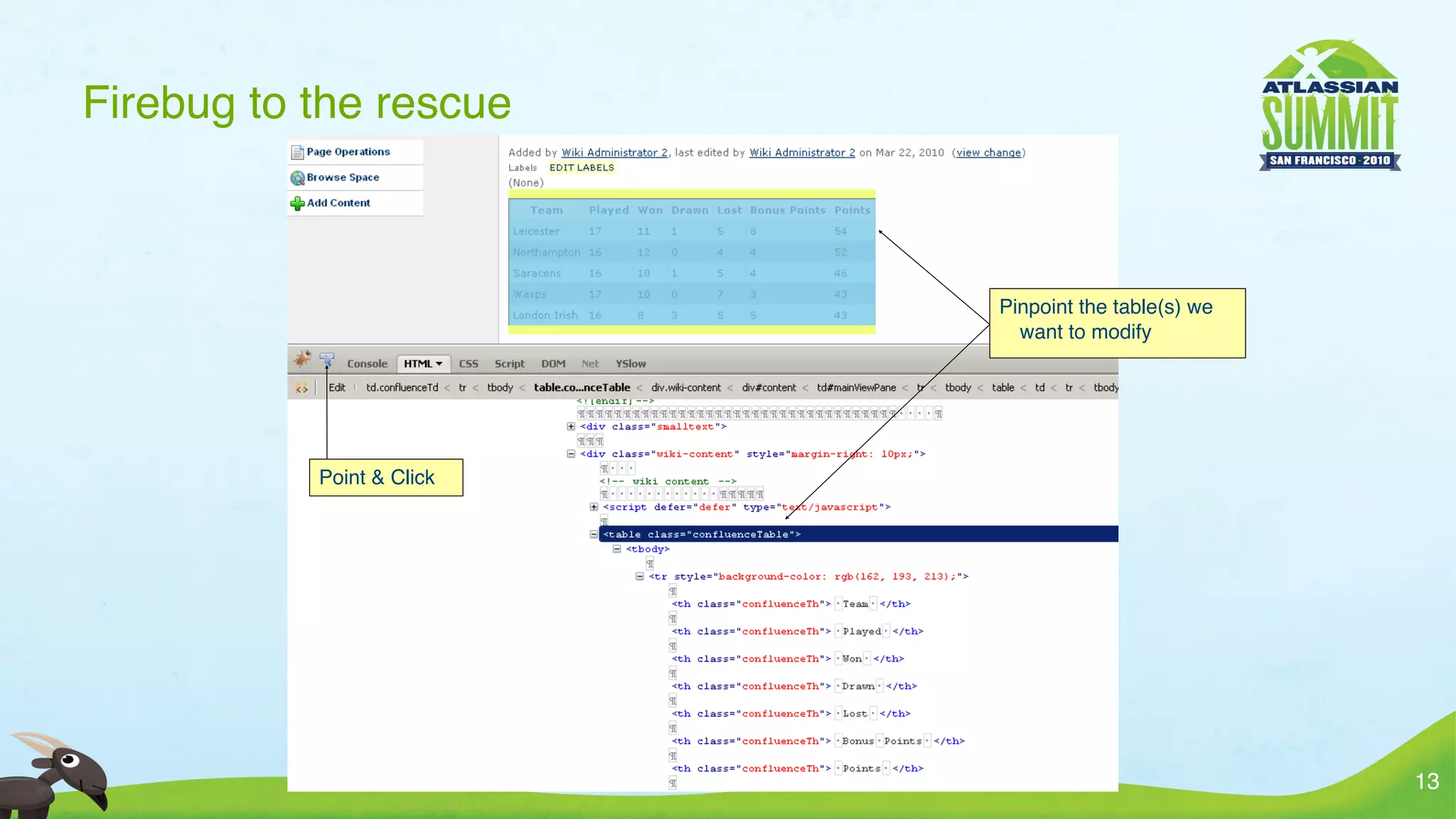Open the YSlow tab
This screenshot has width=1456, height=819.
point(631,364)
